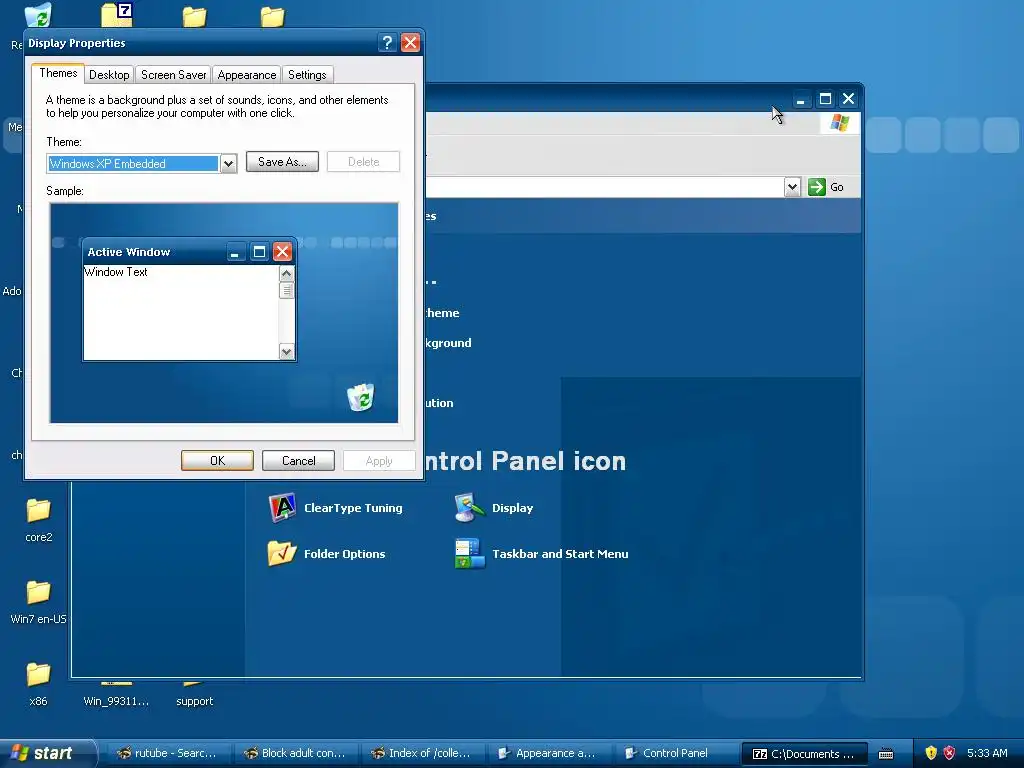This screenshot has width=1024, height=768.
Task: Select the x86 folder on the desktop
Action: [x=39, y=684]
